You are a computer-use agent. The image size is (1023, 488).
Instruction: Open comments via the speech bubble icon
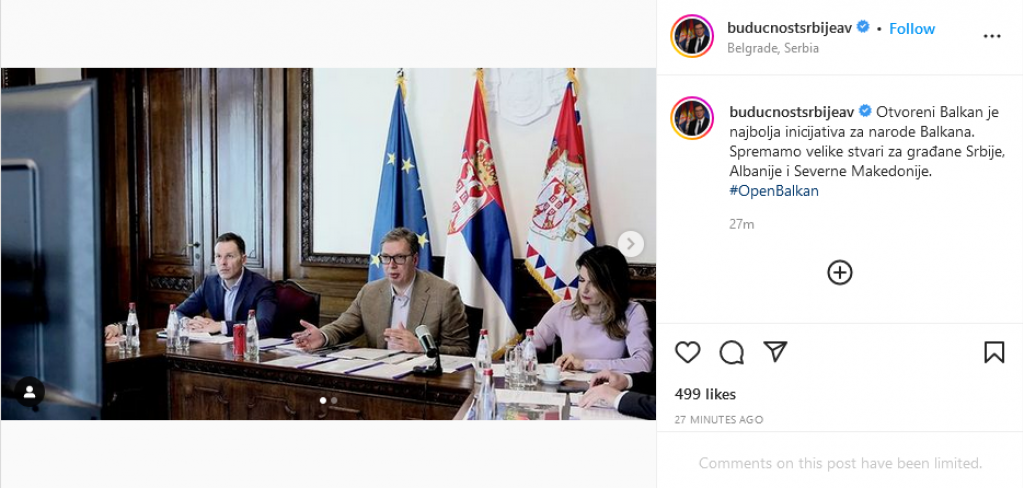(x=731, y=352)
